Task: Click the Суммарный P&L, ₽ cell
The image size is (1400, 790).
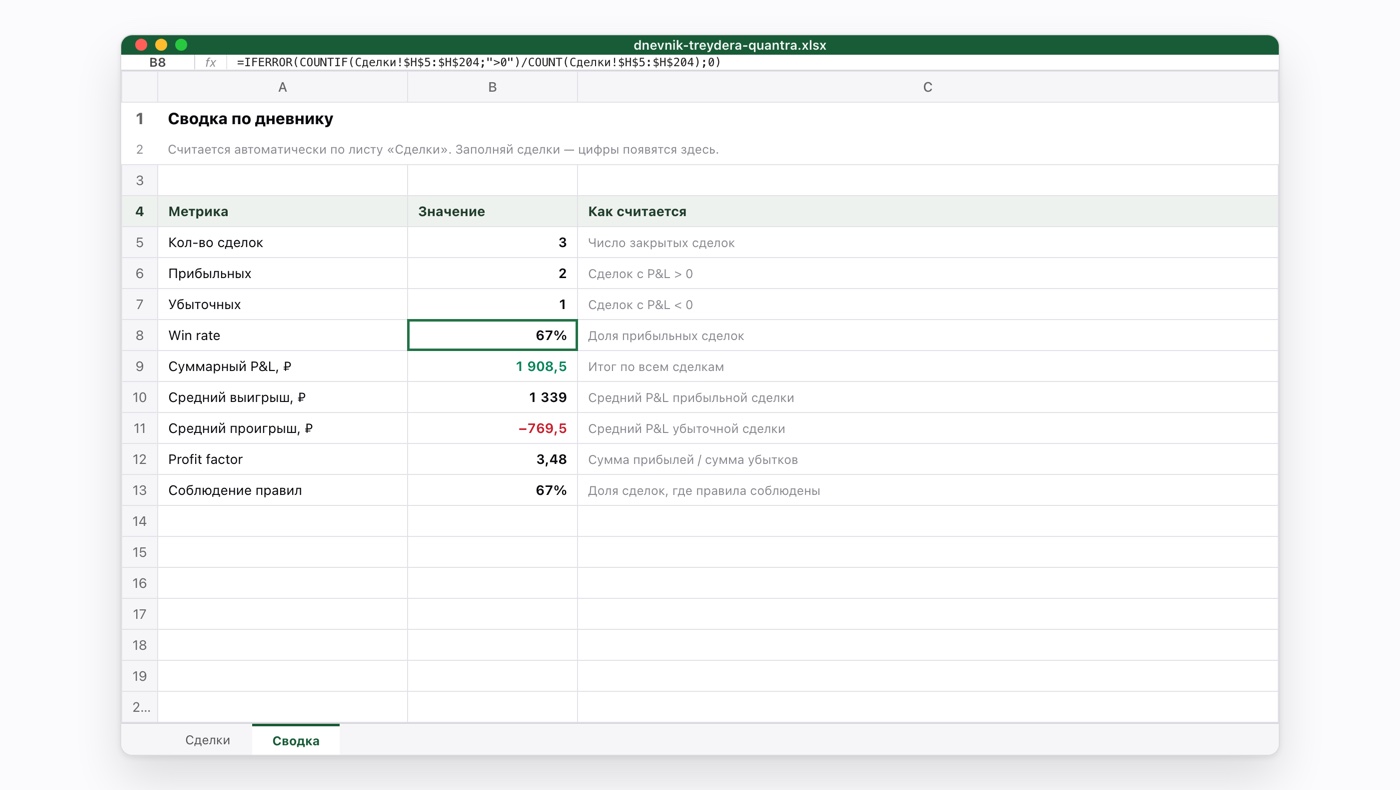Action: (282, 366)
